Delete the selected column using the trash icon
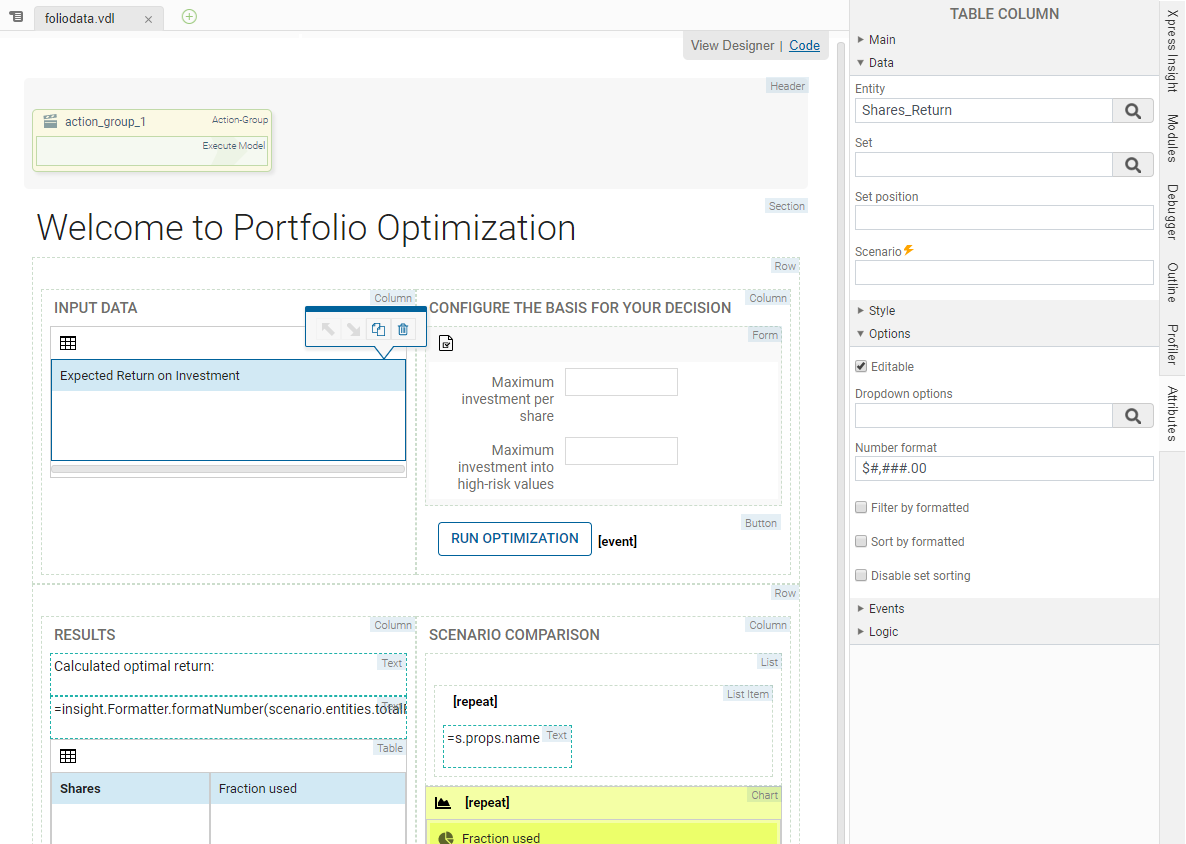 point(403,329)
